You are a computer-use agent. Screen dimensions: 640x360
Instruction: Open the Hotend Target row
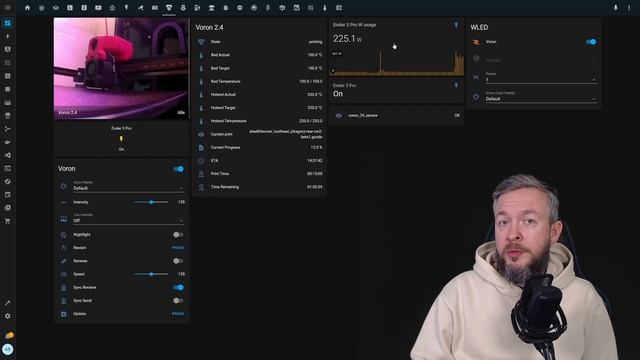[x=260, y=108]
